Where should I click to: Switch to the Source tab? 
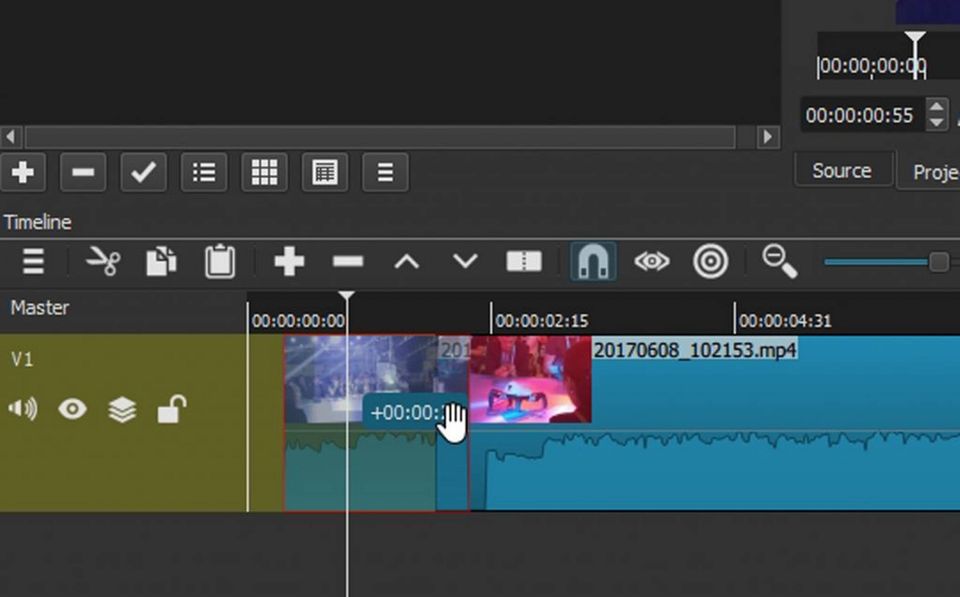[841, 171]
